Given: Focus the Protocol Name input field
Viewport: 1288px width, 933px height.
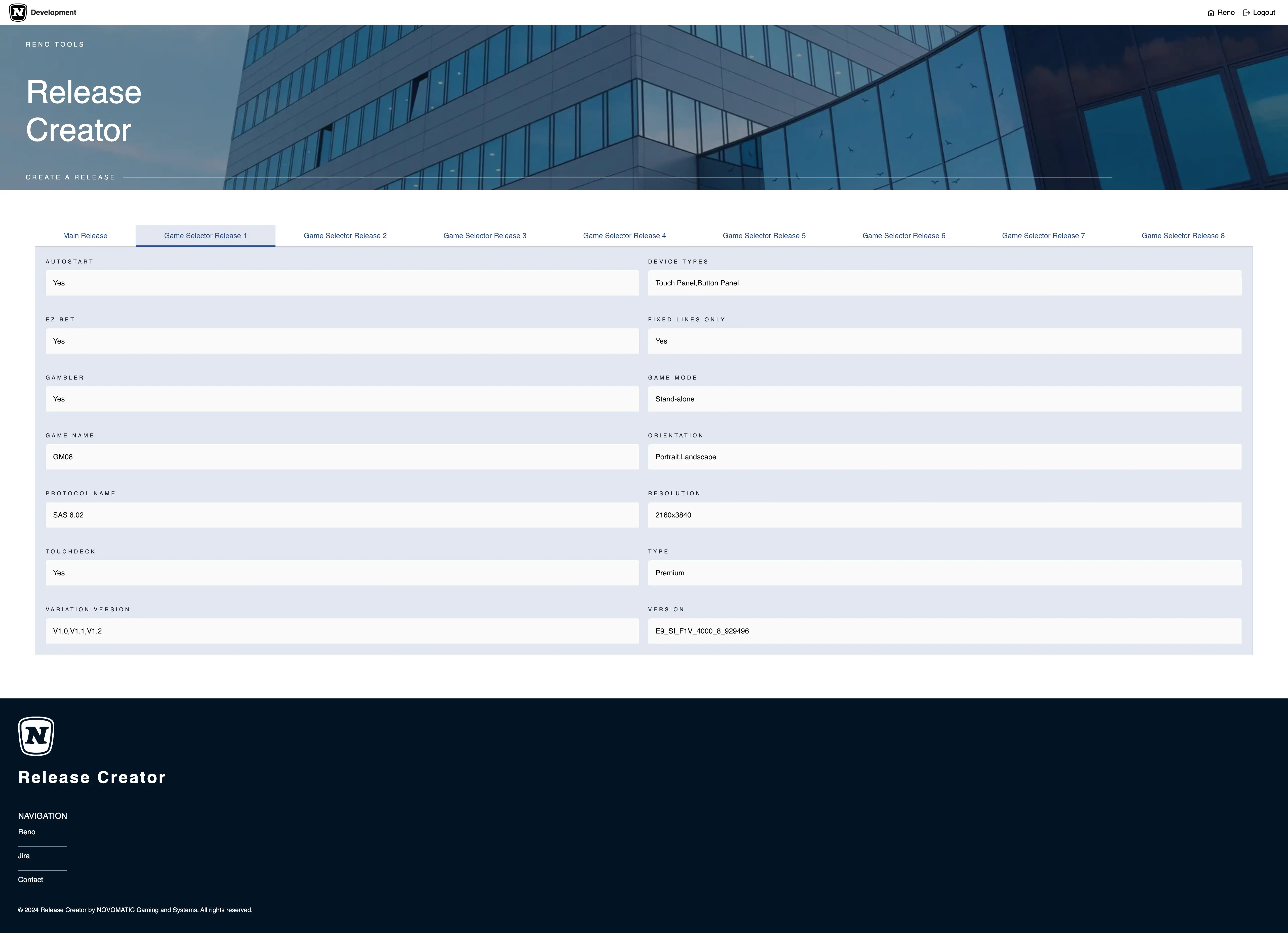Looking at the screenshot, I should (x=342, y=515).
